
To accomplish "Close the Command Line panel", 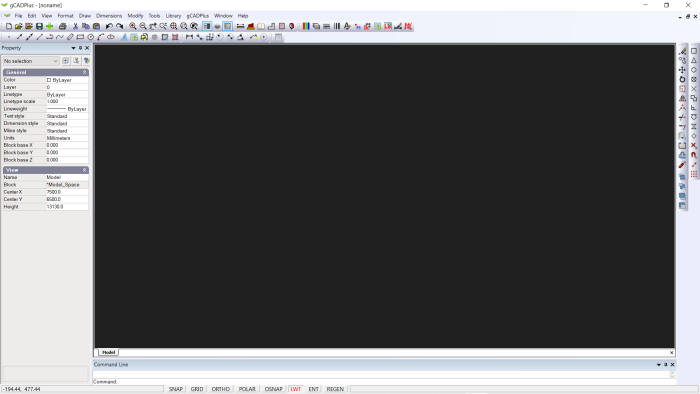I will [x=672, y=365].
